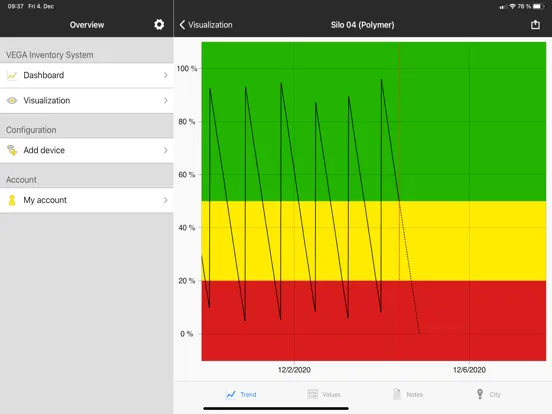The width and height of the screenshot is (552, 414).
Task: Expand the Dashboard row chevron
Action: [x=165, y=75]
